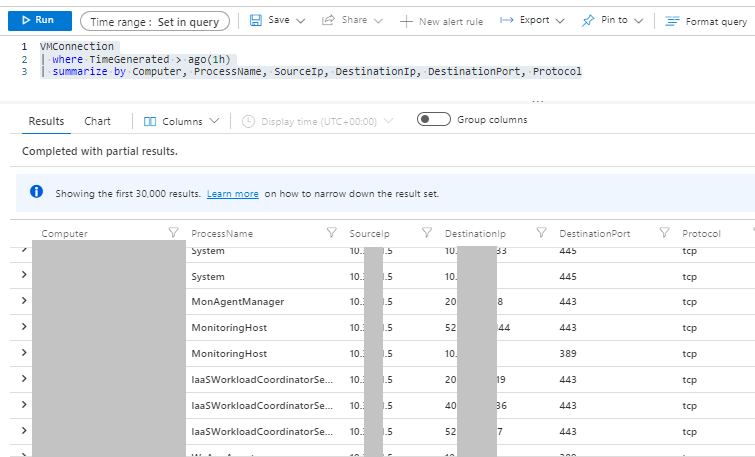Click the Export arrow icon
755x457 pixels.
point(507,21)
